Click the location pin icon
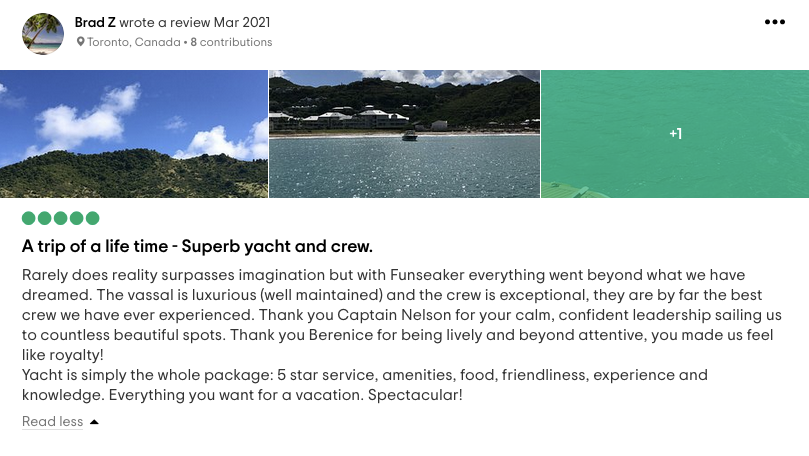Image resolution: width=809 pixels, height=456 pixels. click(x=80, y=42)
